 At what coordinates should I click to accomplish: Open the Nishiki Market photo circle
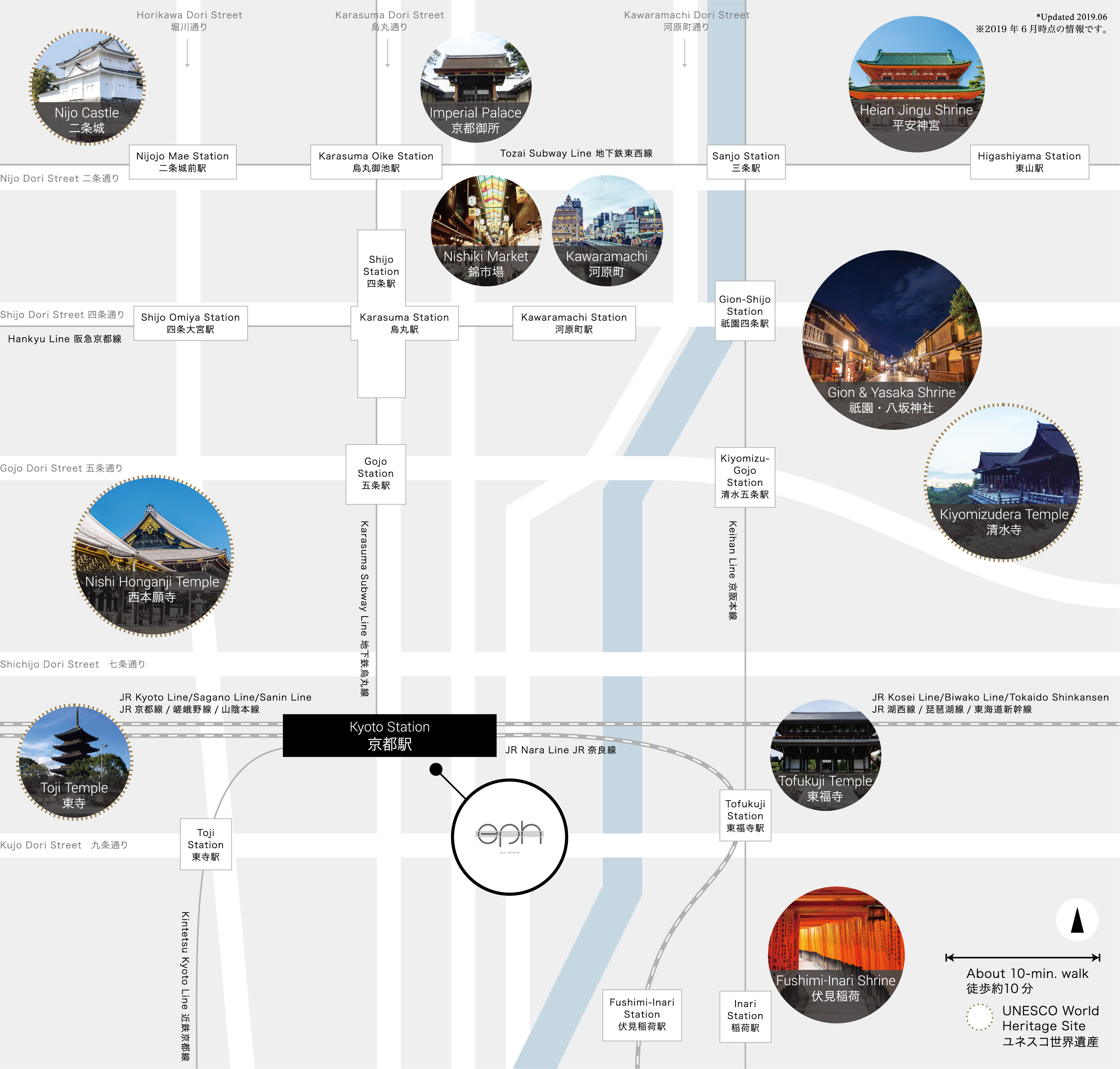tap(486, 230)
